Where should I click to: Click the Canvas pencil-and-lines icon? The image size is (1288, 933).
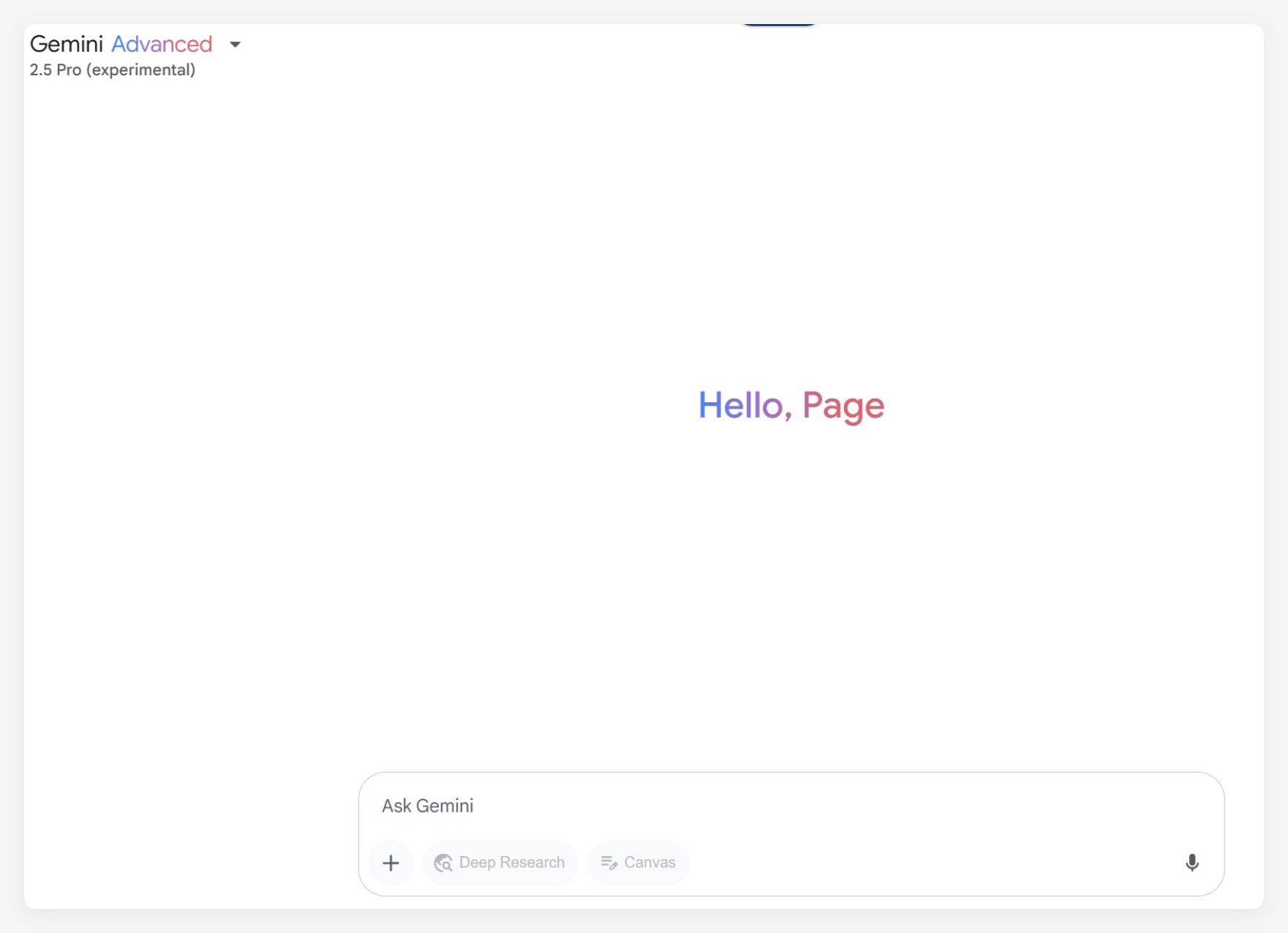609,863
